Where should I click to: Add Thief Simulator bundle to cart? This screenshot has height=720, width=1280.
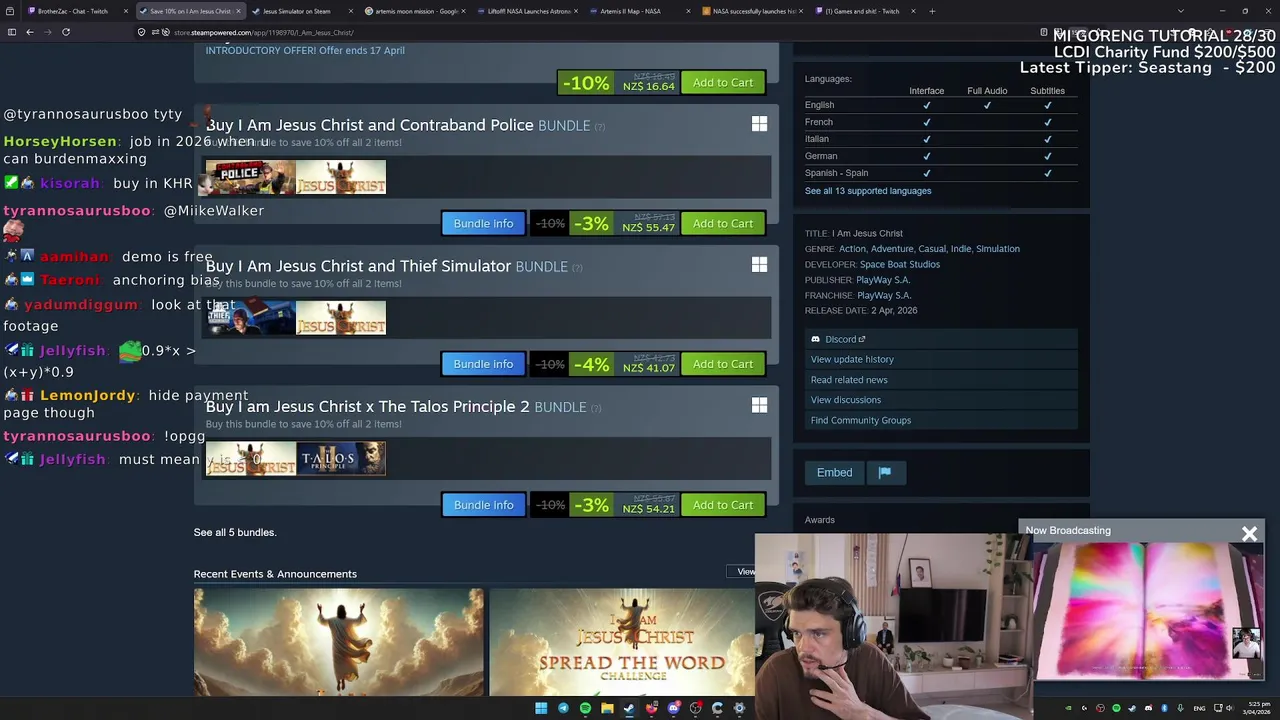click(723, 364)
